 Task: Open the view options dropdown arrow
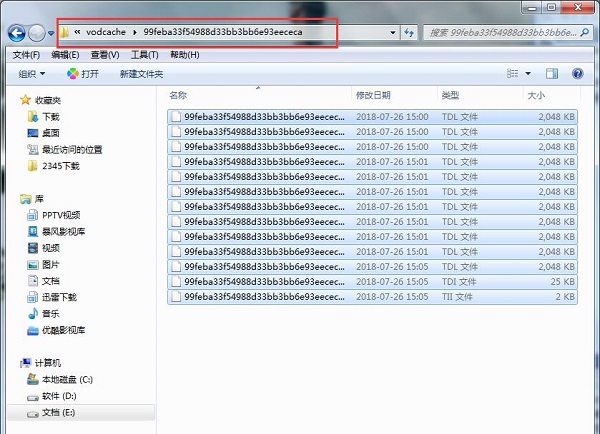point(528,73)
